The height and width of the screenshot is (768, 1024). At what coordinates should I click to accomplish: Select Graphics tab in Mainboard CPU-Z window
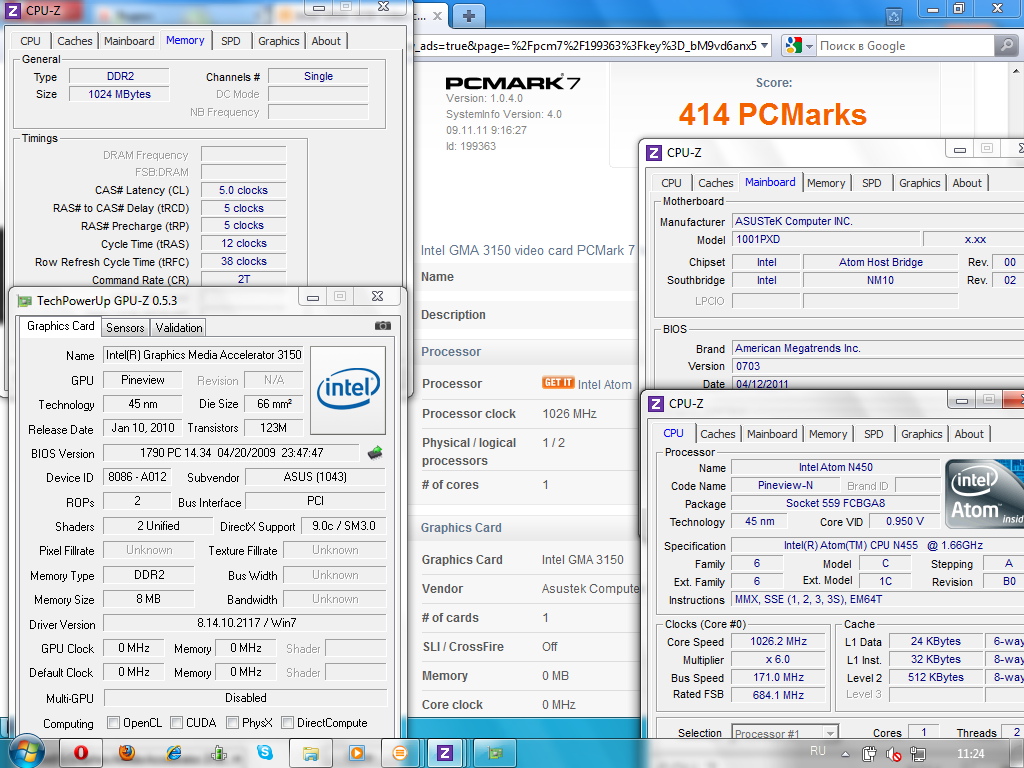coord(919,183)
